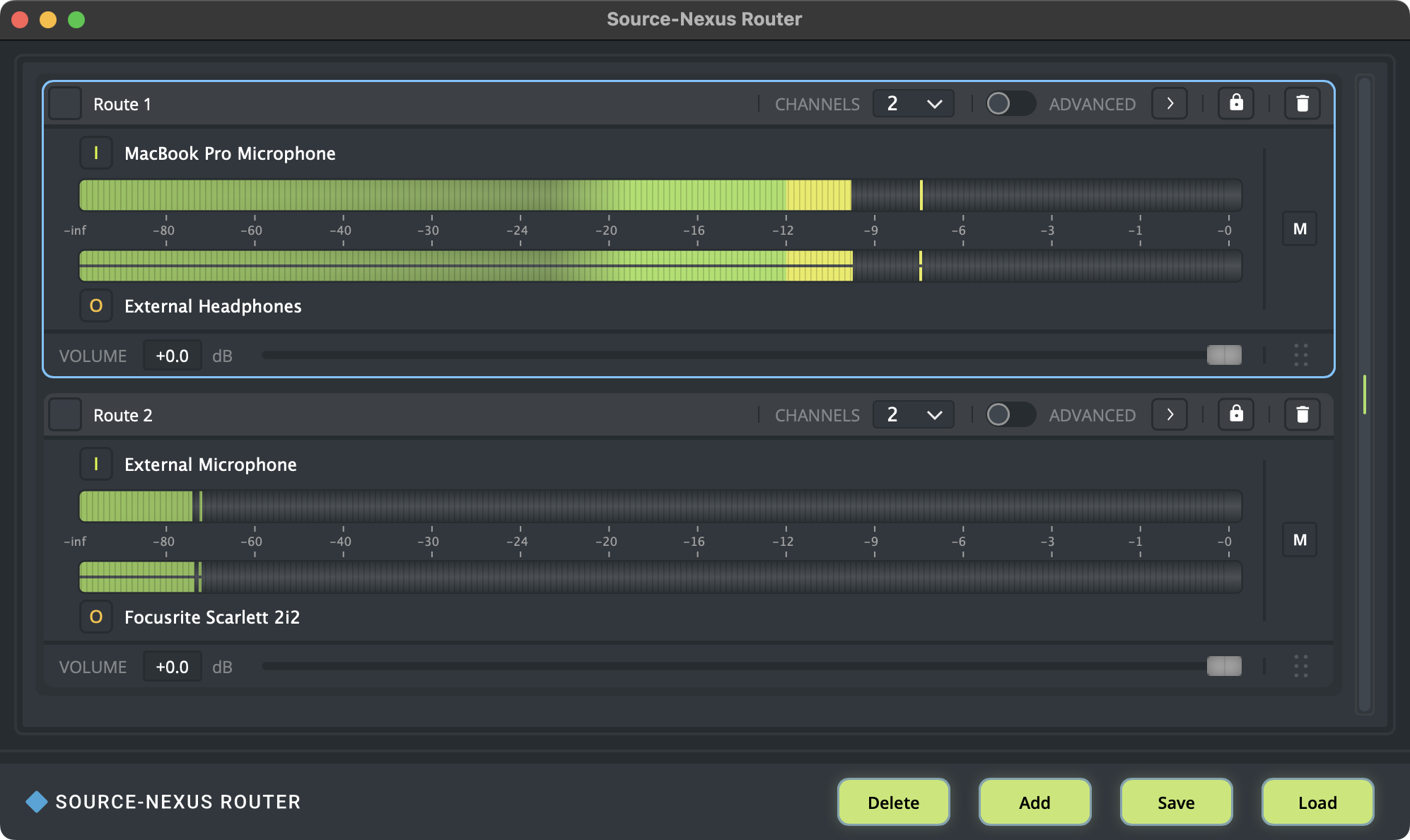Toggle Advanced switch for Route 1

(x=1010, y=104)
